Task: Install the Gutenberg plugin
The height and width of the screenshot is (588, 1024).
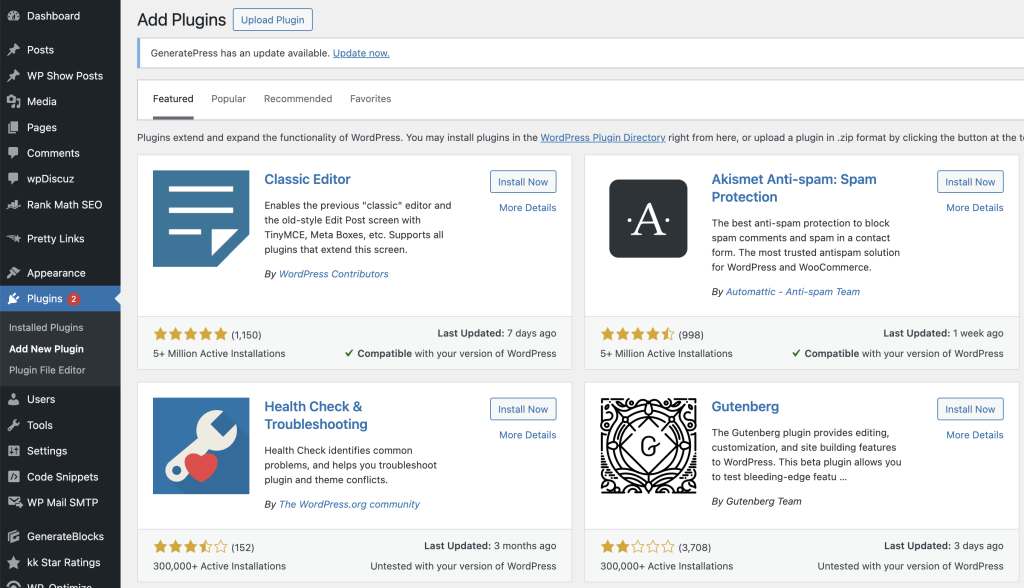Action: pos(970,409)
